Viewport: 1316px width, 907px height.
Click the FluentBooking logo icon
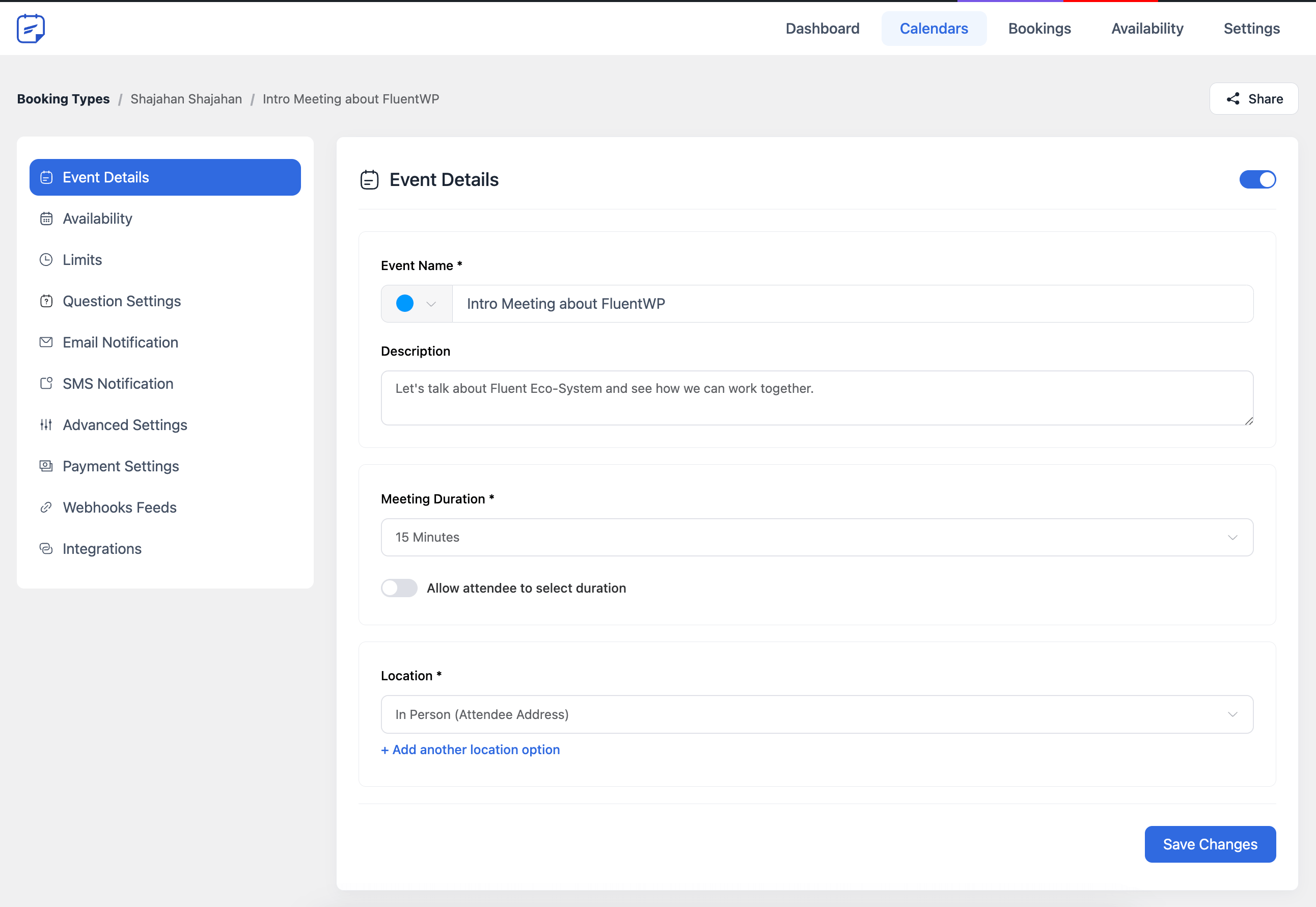[x=31, y=29]
